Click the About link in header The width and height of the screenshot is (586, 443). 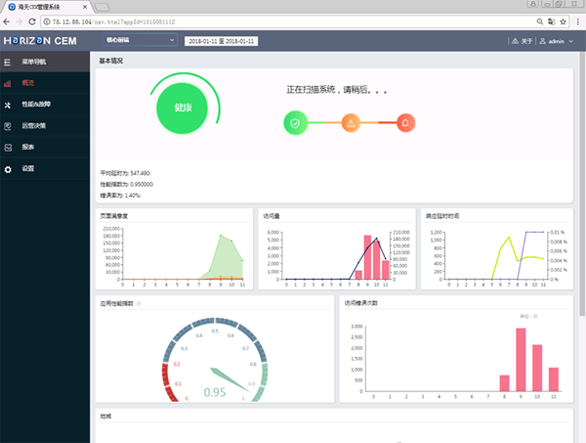(x=527, y=41)
